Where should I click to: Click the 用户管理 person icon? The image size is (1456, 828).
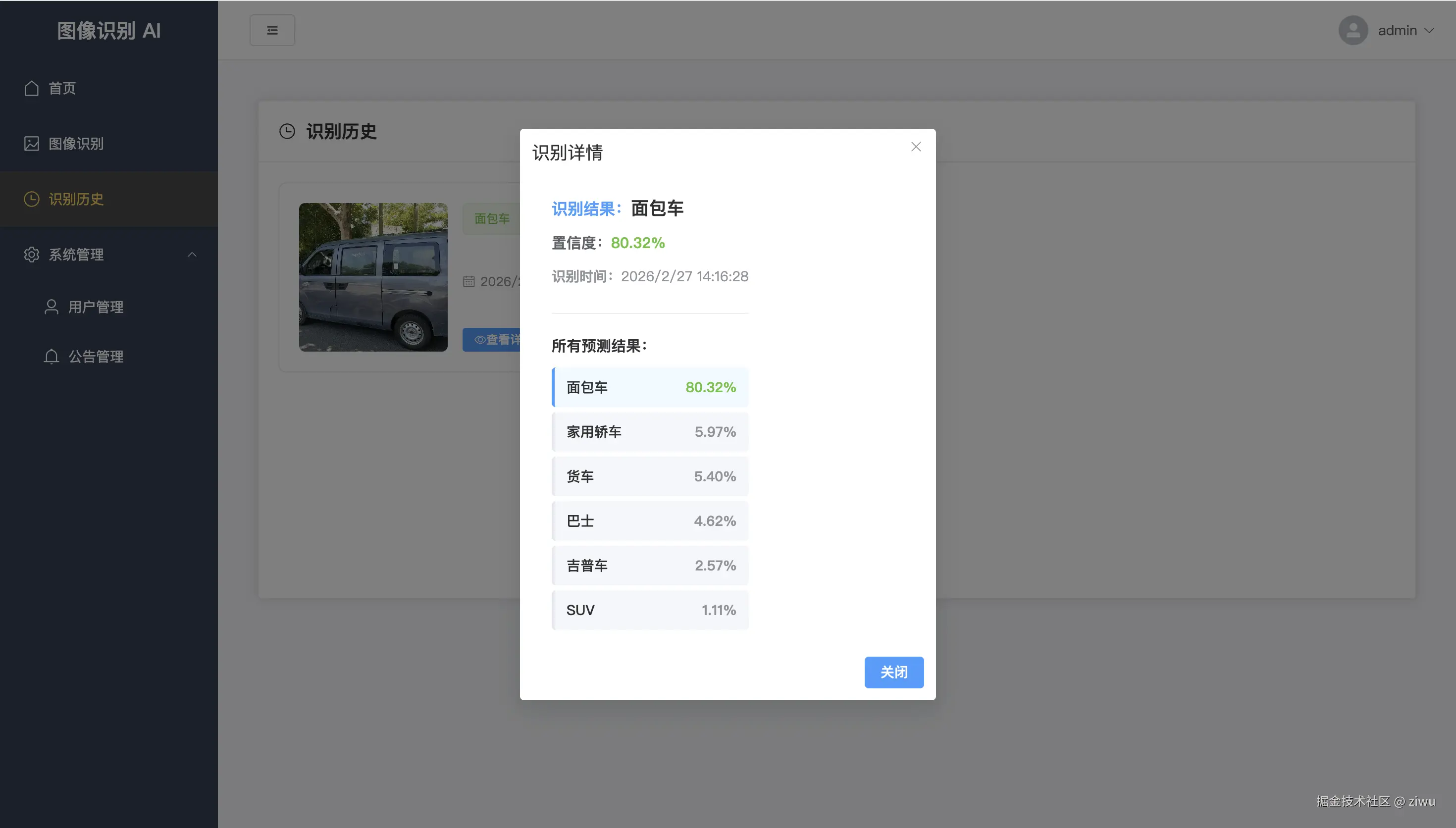point(51,307)
